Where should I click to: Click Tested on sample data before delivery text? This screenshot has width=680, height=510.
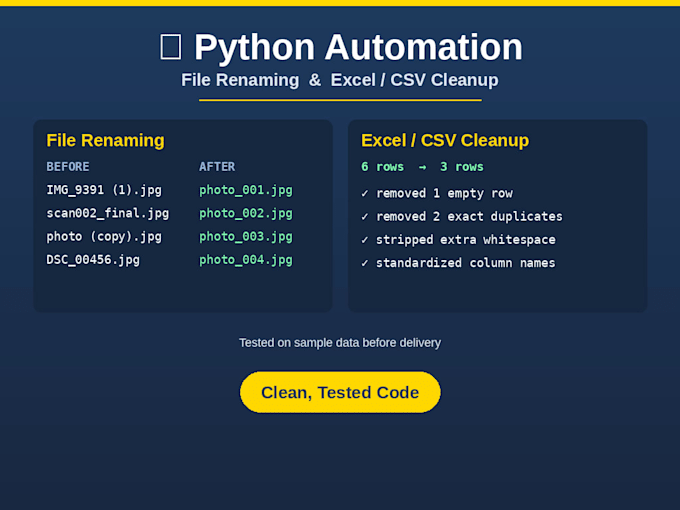(340, 343)
